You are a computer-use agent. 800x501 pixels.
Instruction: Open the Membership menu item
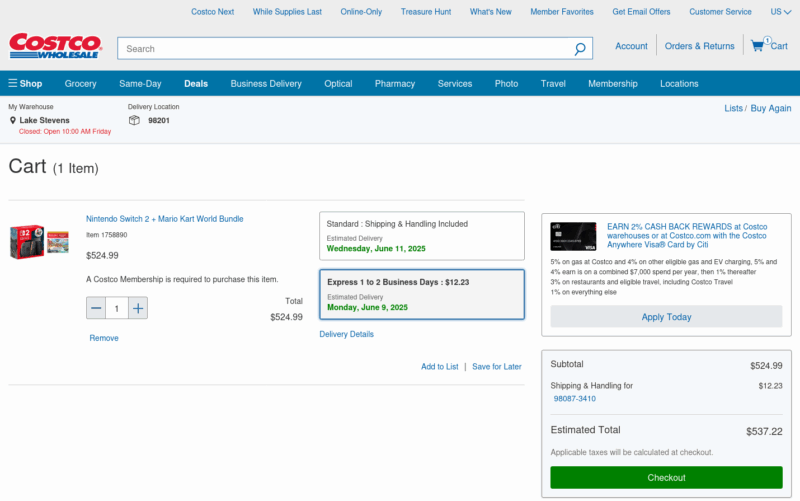613,84
